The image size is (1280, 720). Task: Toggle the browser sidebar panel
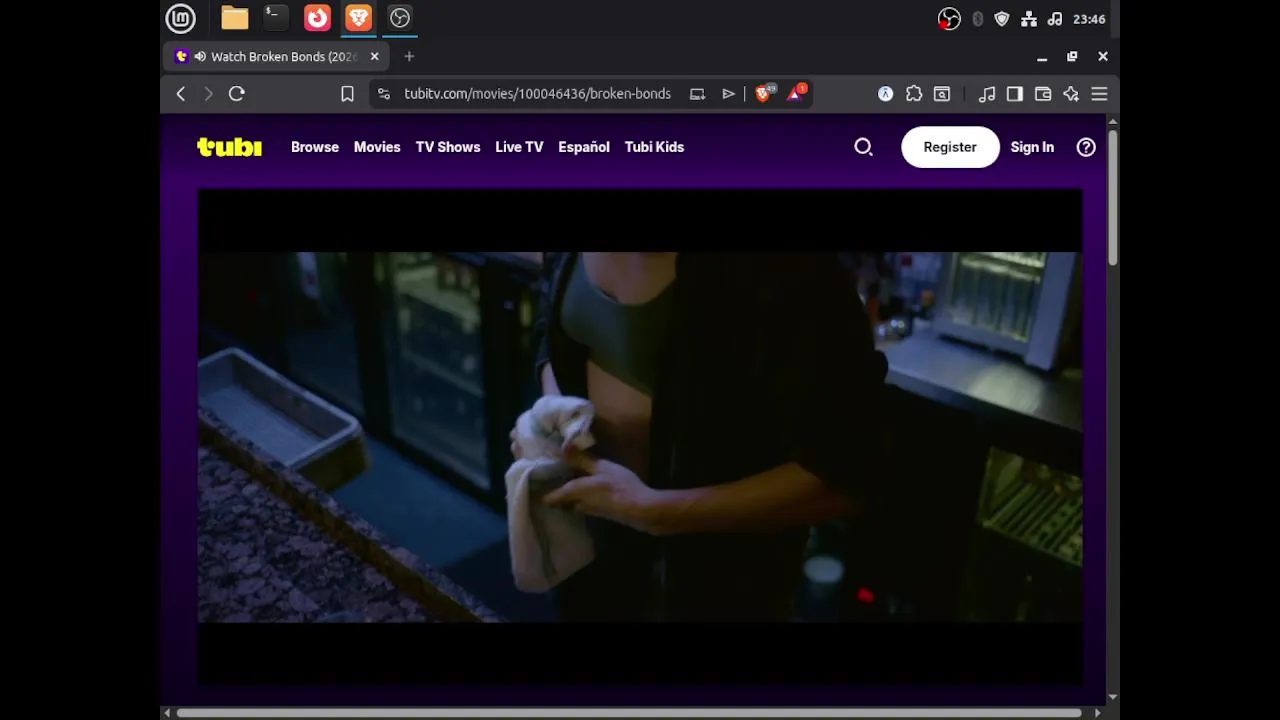(x=1015, y=94)
